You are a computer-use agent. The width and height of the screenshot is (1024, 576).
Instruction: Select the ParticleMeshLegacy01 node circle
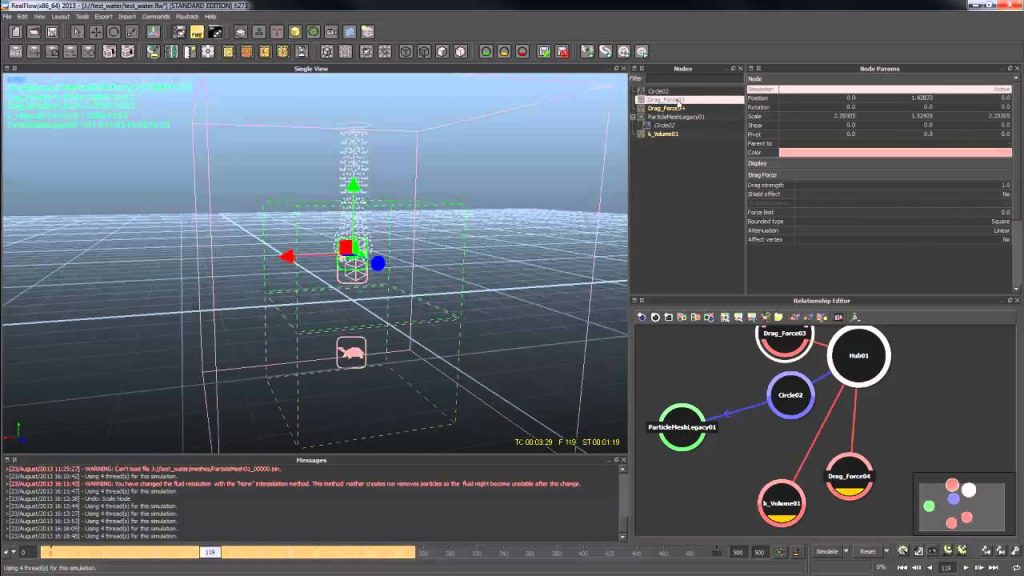tap(682, 427)
